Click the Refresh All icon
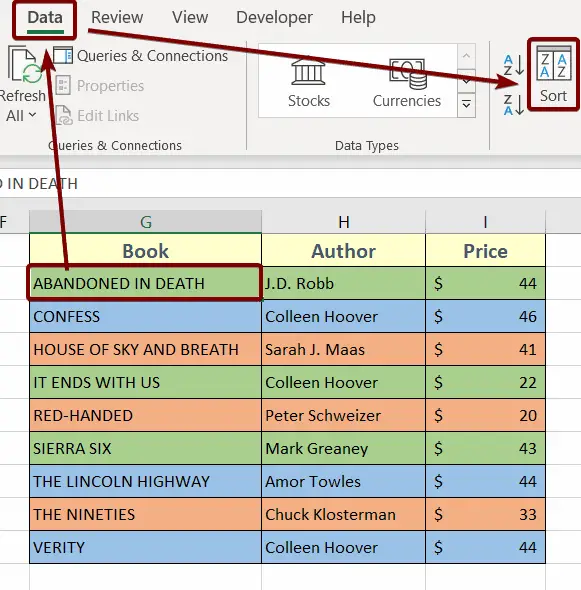The height and width of the screenshot is (590, 581). pyautogui.click(x=24, y=65)
